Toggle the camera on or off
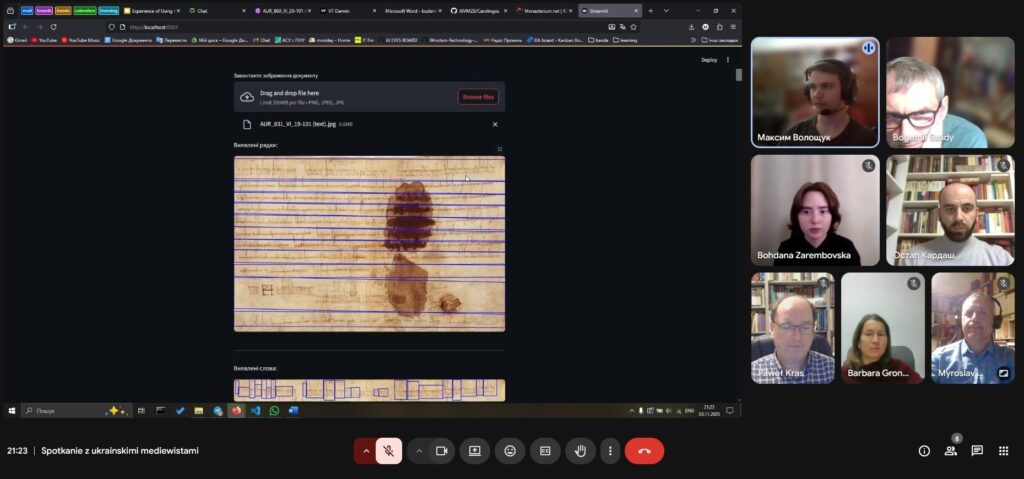This screenshot has width=1024, height=479. point(441,451)
